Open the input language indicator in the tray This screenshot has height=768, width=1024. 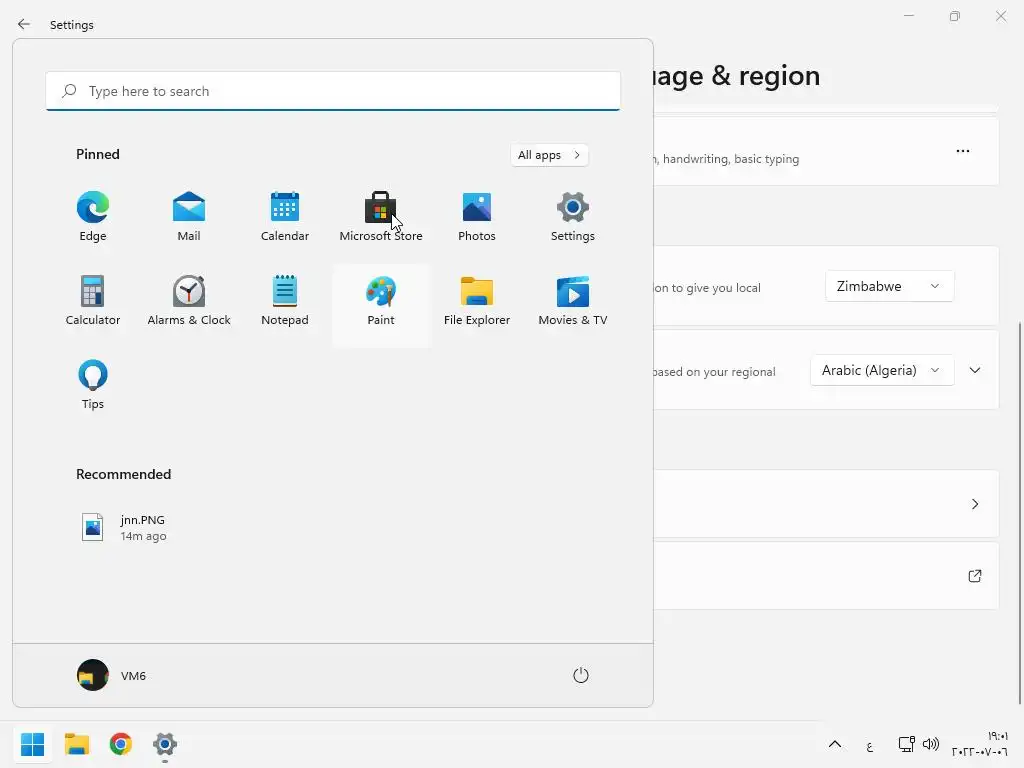coord(870,746)
